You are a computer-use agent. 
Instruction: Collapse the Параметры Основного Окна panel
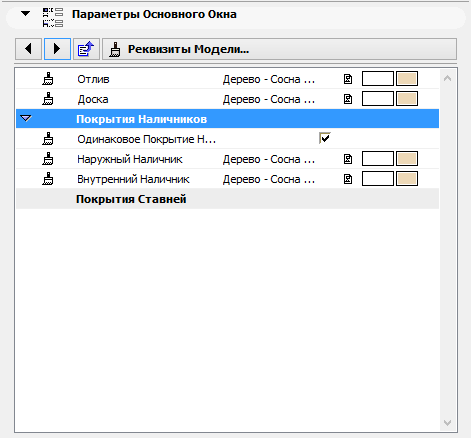(25, 14)
